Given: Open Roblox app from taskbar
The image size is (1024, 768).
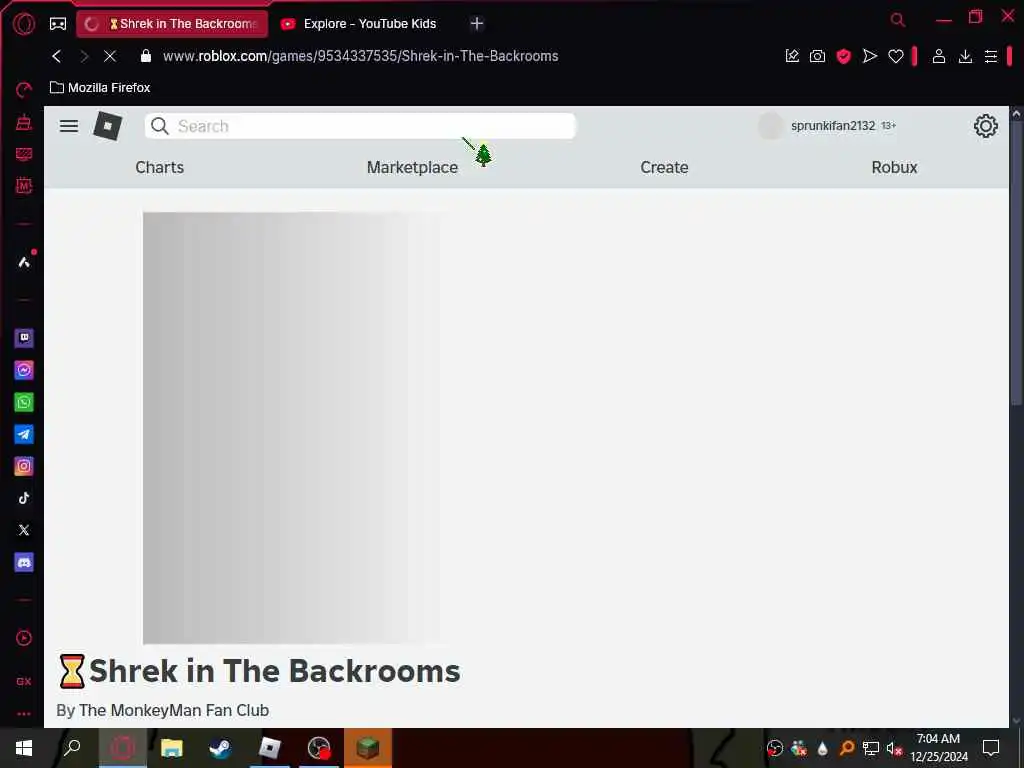Looking at the screenshot, I should (x=269, y=748).
